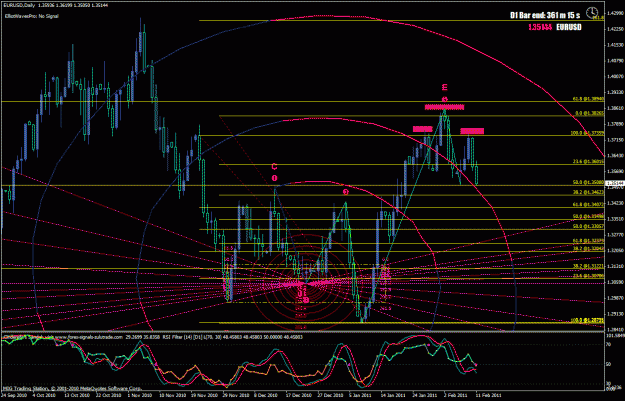Click the Fibonacci label '38.2 @1.34623'

(x=588, y=192)
